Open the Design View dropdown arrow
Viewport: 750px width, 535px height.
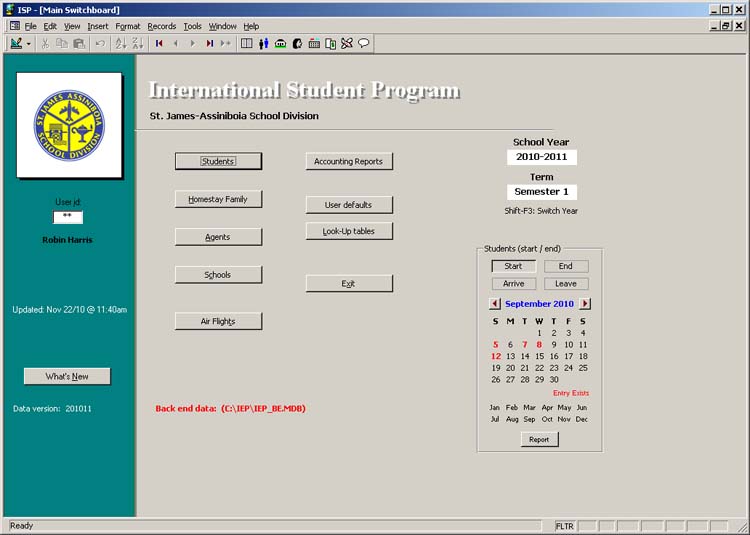pos(29,43)
